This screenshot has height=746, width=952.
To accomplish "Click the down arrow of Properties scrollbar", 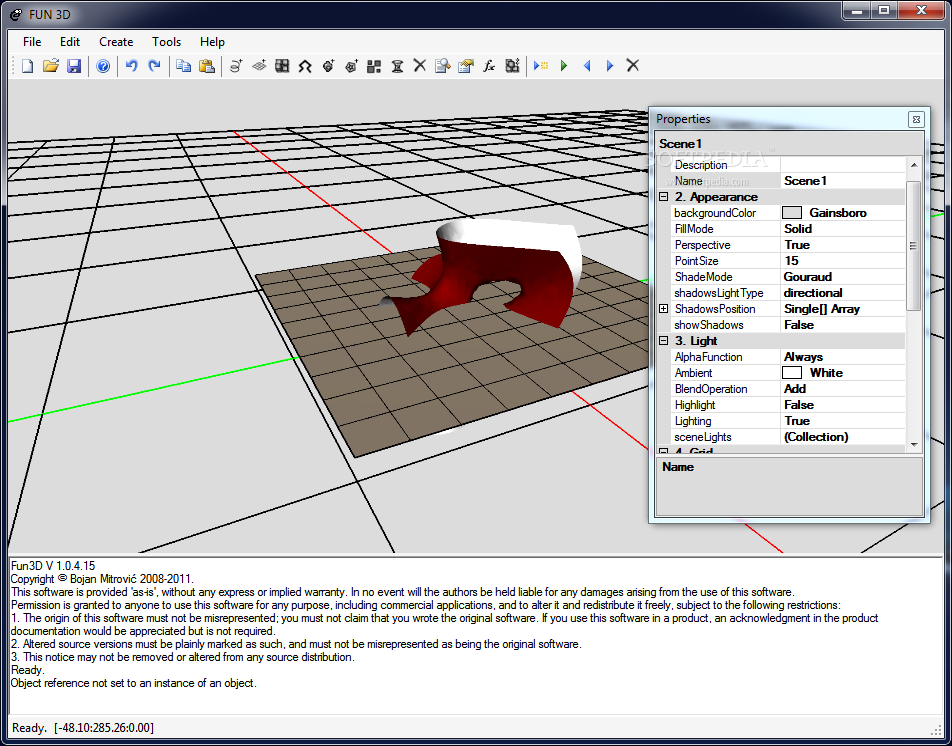I will pyautogui.click(x=914, y=445).
